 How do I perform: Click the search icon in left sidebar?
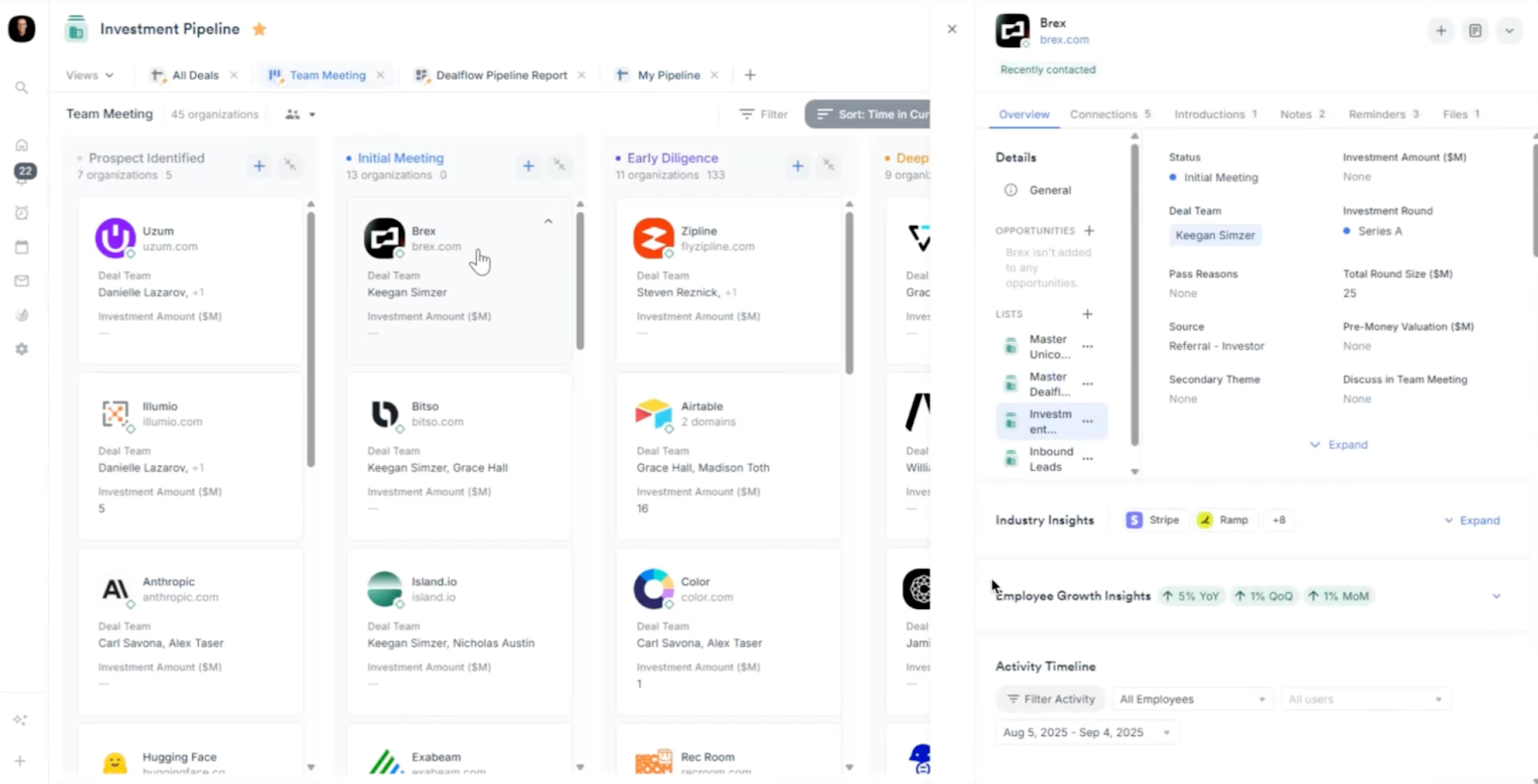(21, 87)
